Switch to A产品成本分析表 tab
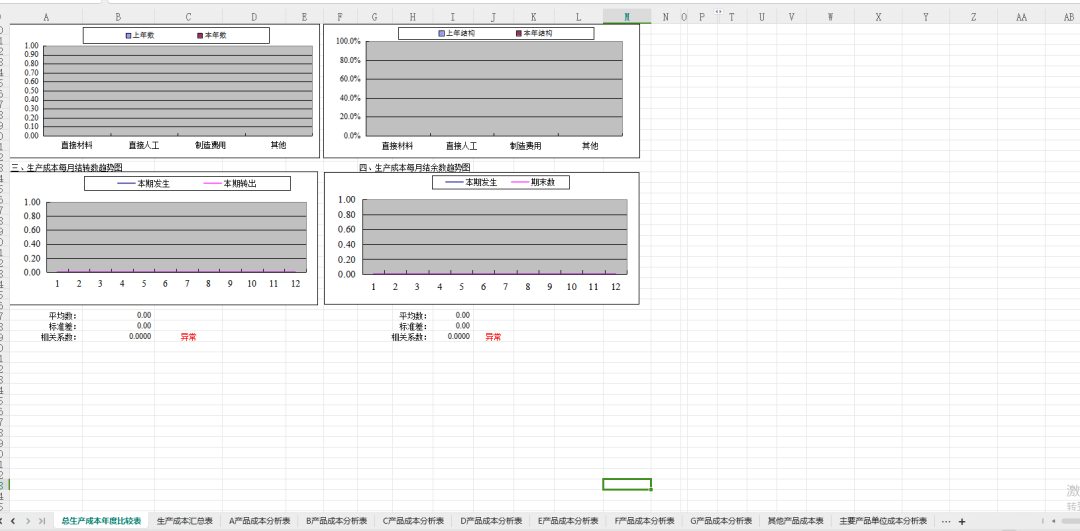Screen dimensions: 1080x531 [260, 521]
